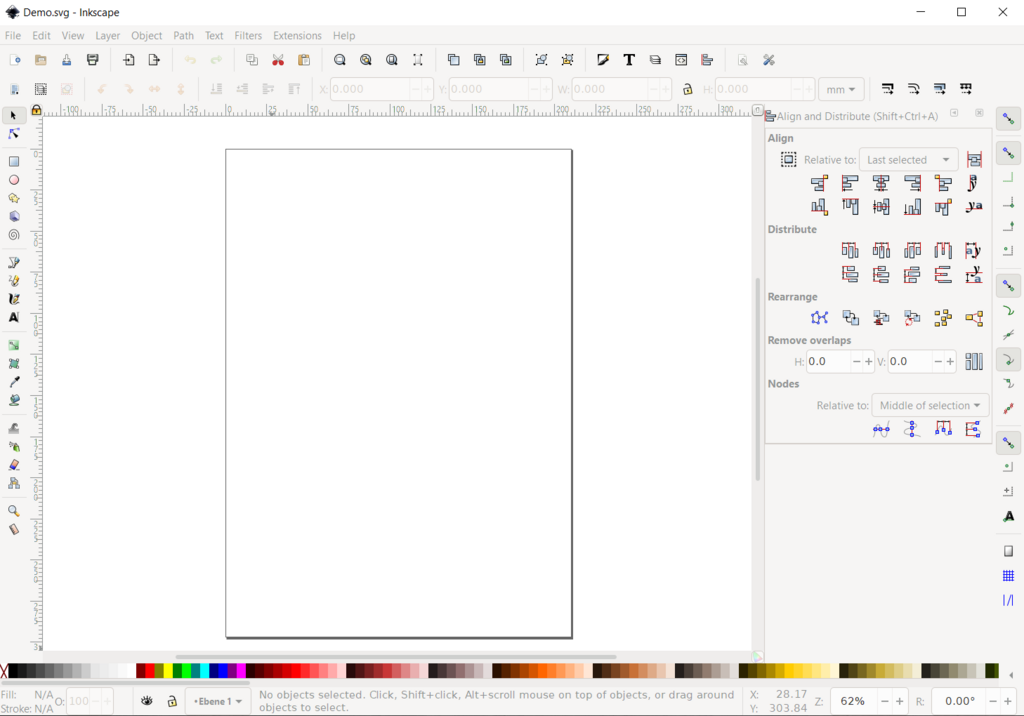The width and height of the screenshot is (1024, 716).
Task: Open the Layer menu
Action: coord(108,35)
